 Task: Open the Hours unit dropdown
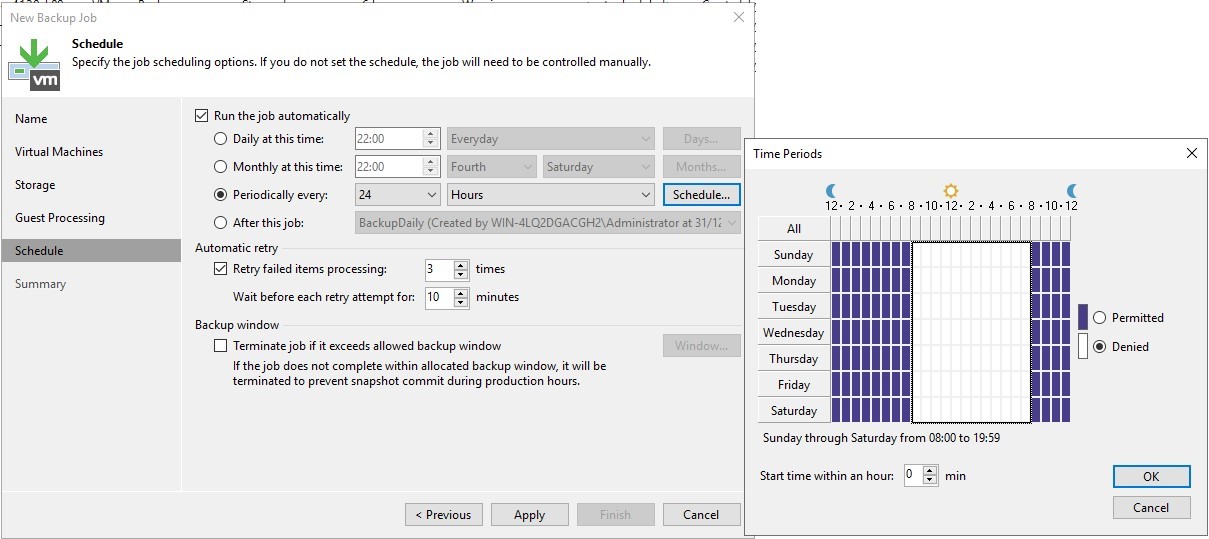(551, 195)
